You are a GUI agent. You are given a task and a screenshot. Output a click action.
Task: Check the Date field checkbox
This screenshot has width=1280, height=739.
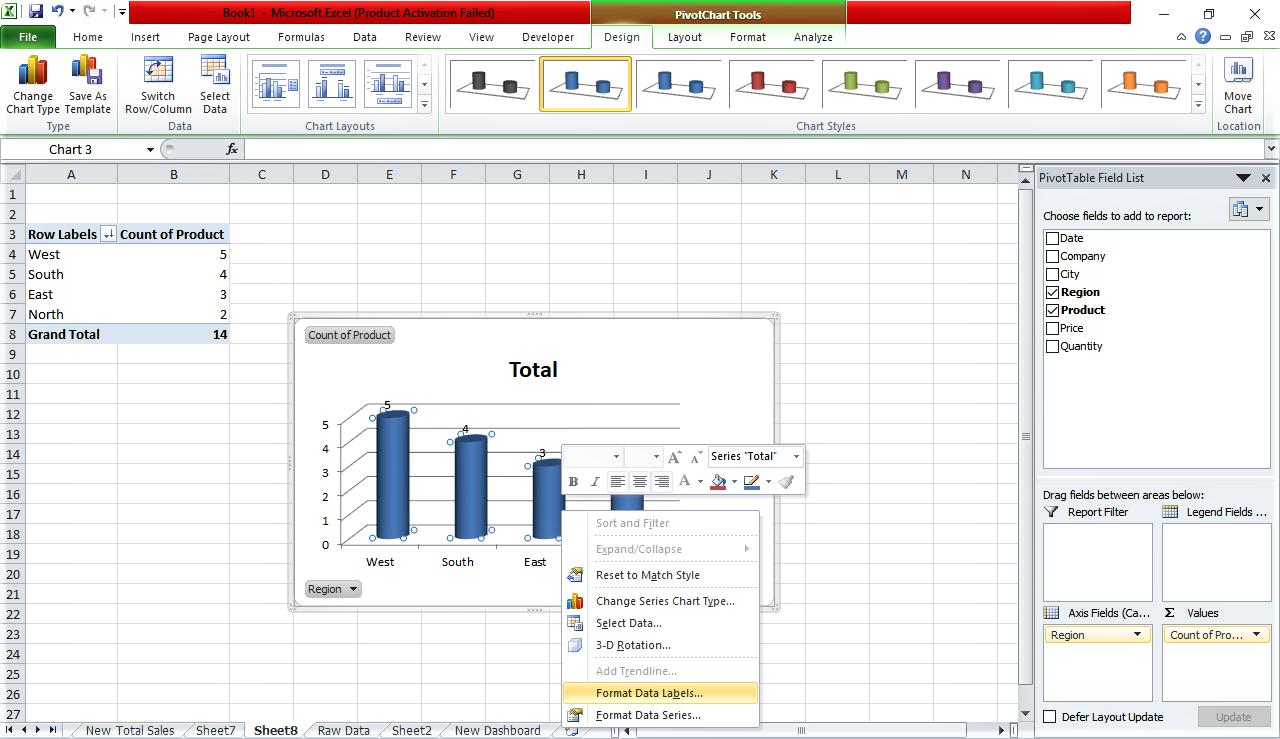[x=1052, y=238]
